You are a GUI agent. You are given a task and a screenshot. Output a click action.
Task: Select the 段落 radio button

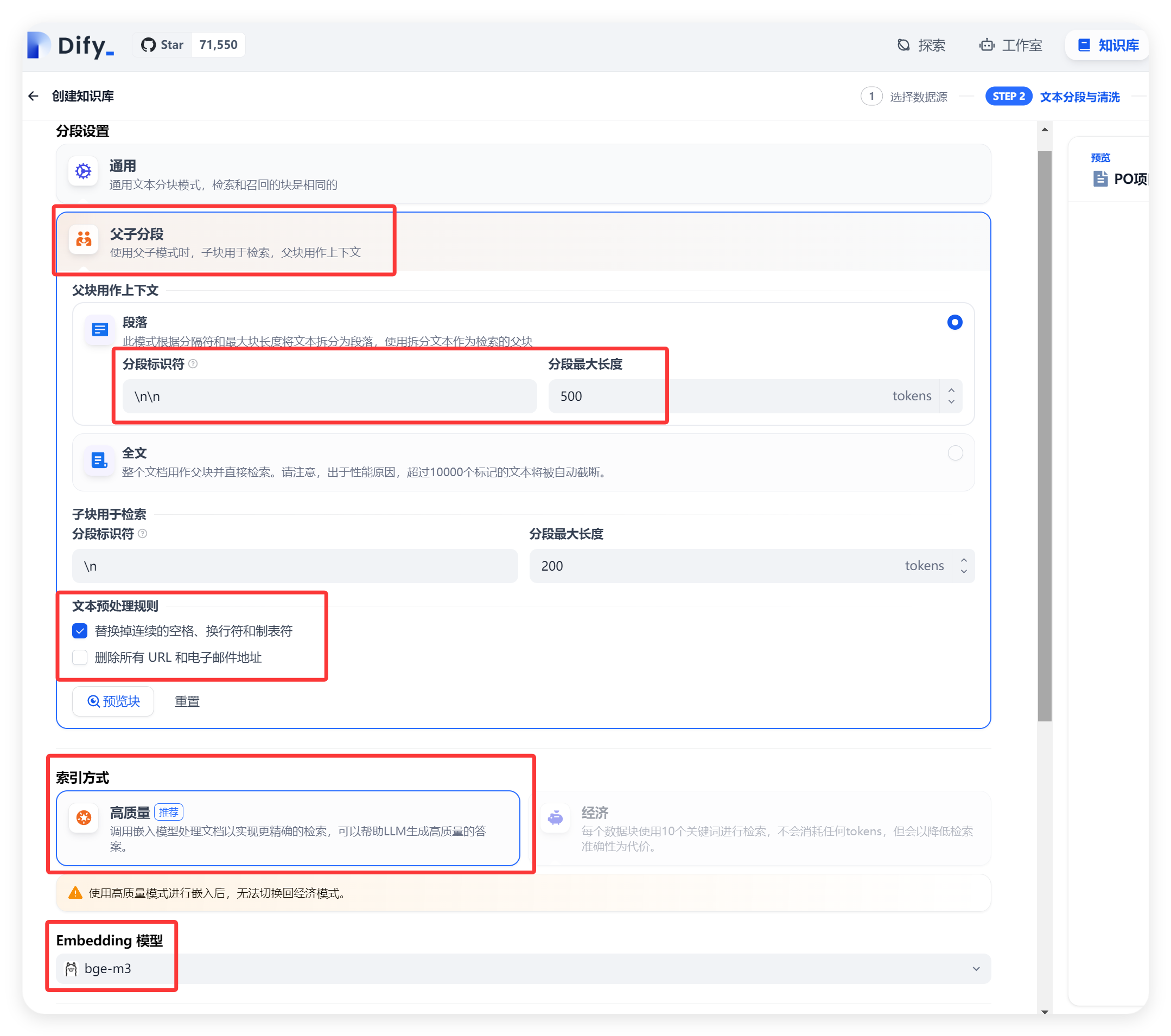point(954,322)
